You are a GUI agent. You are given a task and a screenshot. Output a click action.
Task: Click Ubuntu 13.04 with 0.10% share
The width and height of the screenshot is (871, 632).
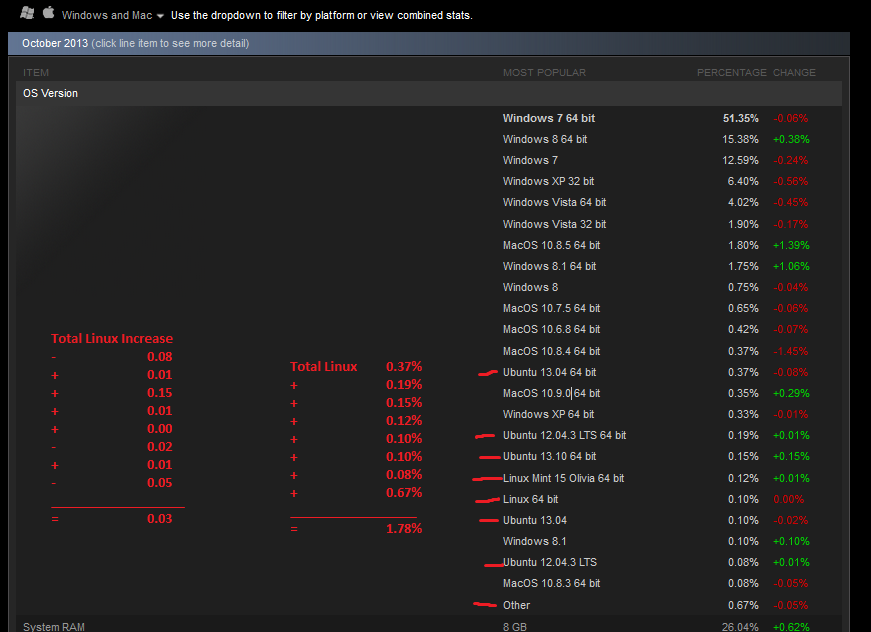click(x=534, y=521)
